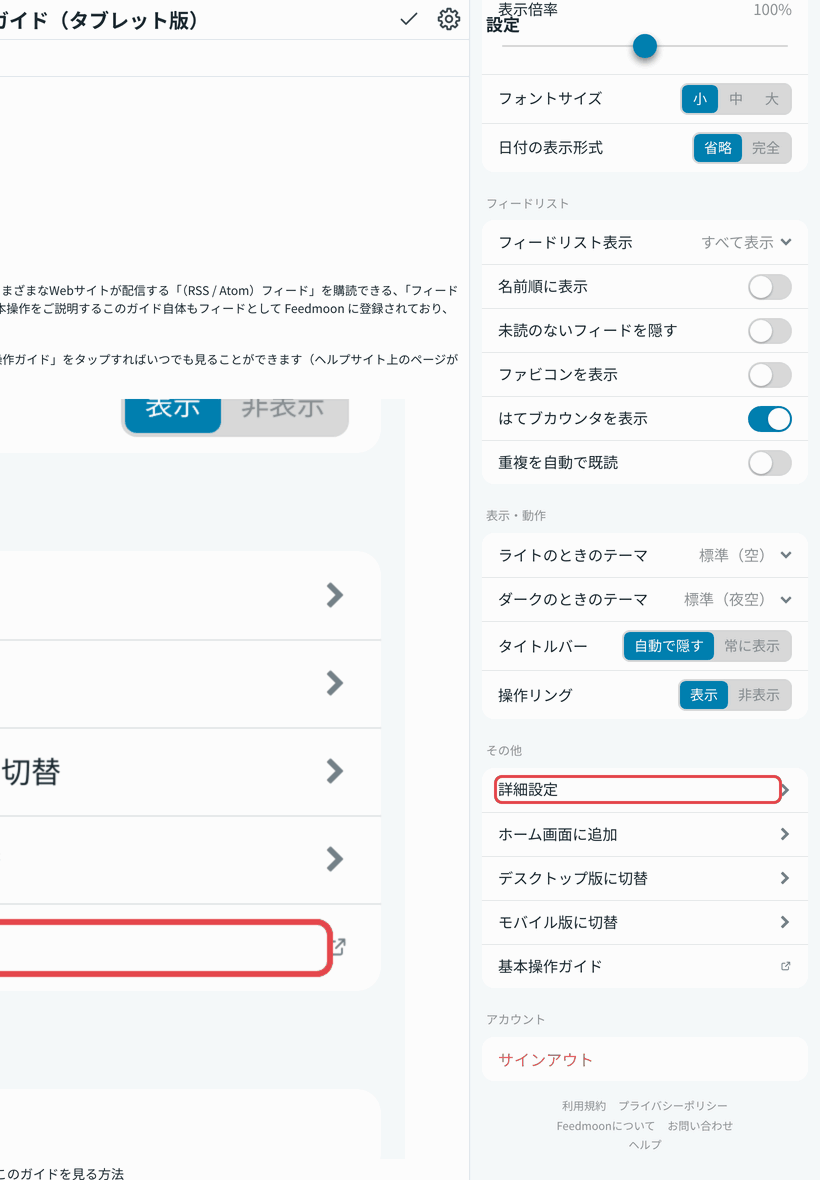This screenshot has width=820, height=1180.
Task: Select モバイル版に切替 menu row
Action: click(x=645, y=922)
